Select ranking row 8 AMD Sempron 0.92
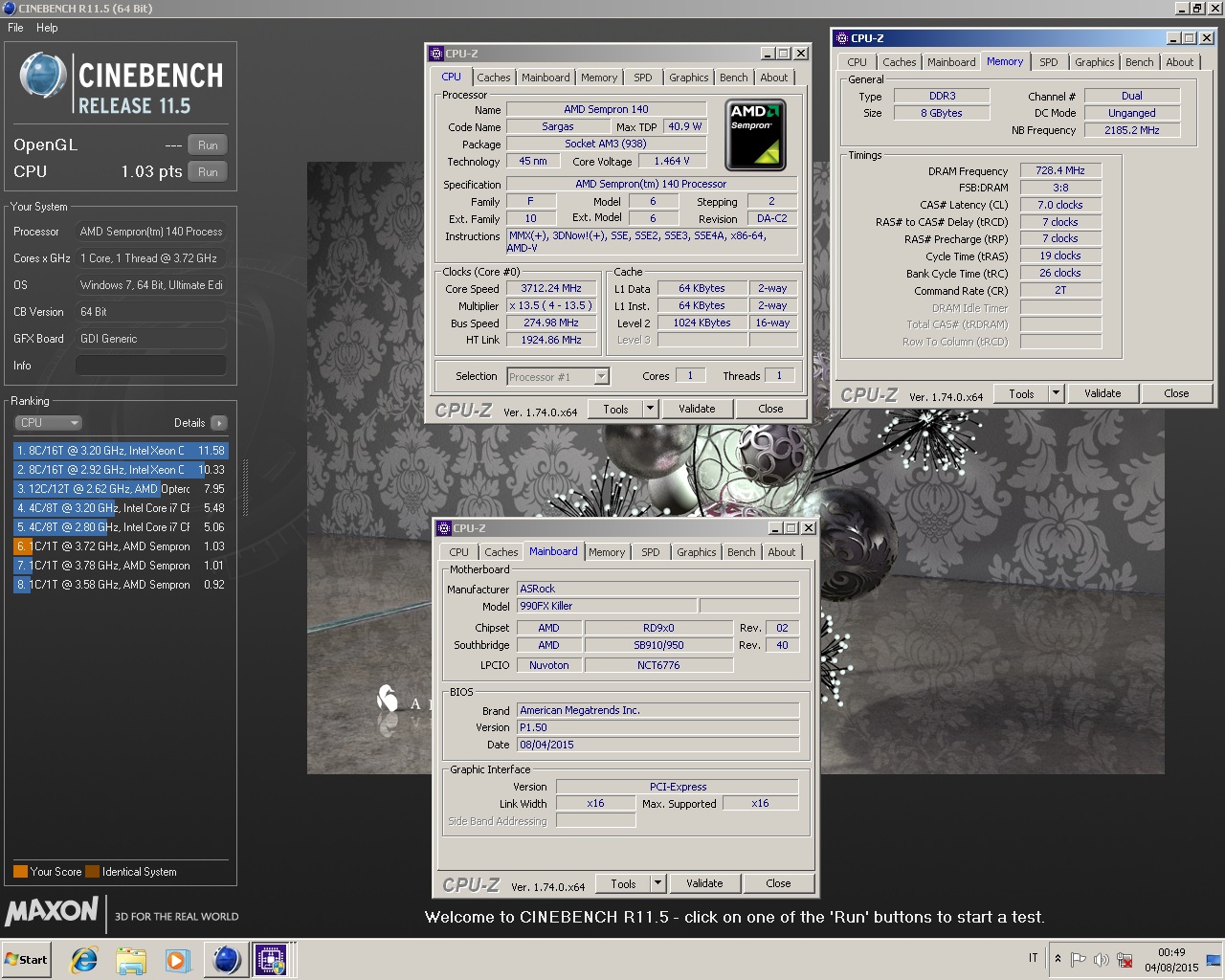The image size is (1225, 980). click(x=121, y=585)
